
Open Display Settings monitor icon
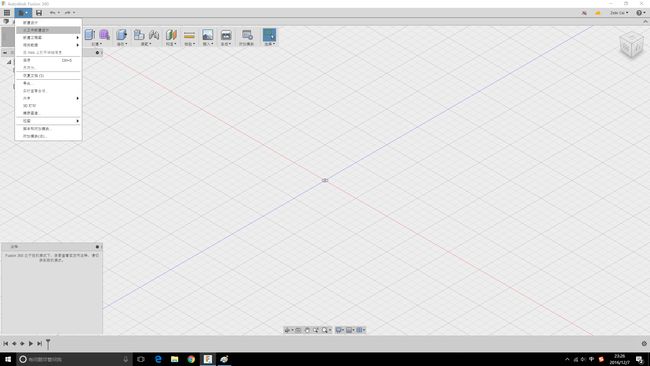(339, 330)
